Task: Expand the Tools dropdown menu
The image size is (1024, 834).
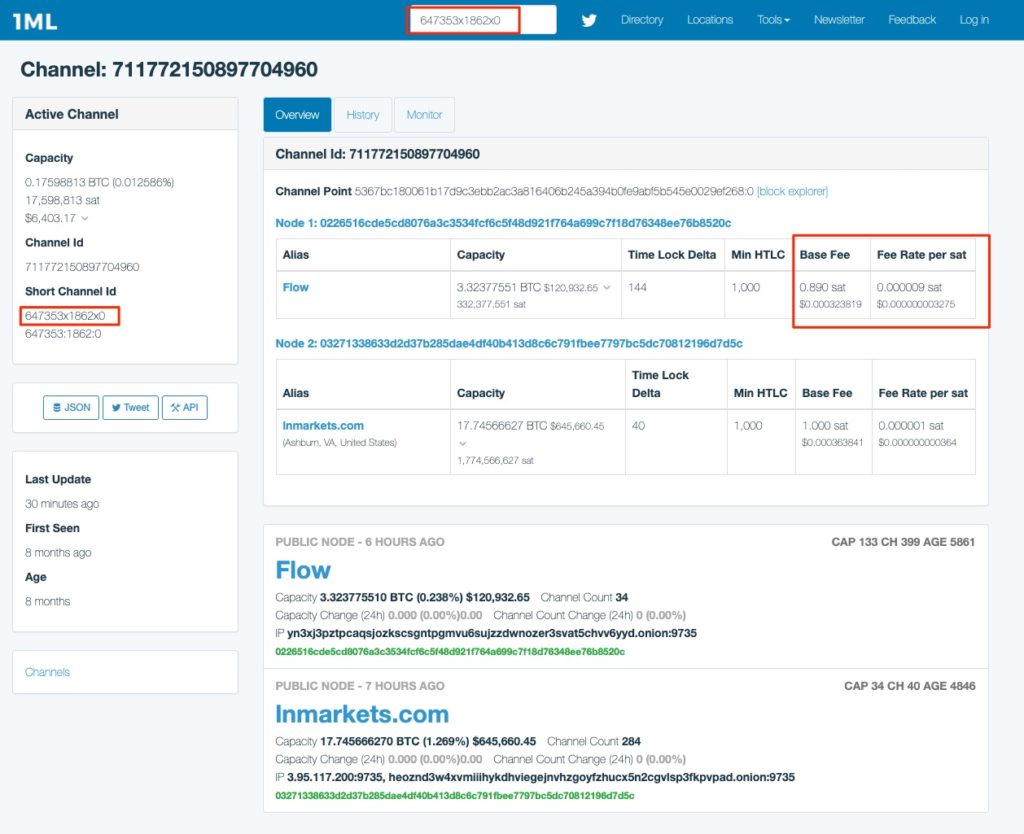Action: click(x=773, y=20)
